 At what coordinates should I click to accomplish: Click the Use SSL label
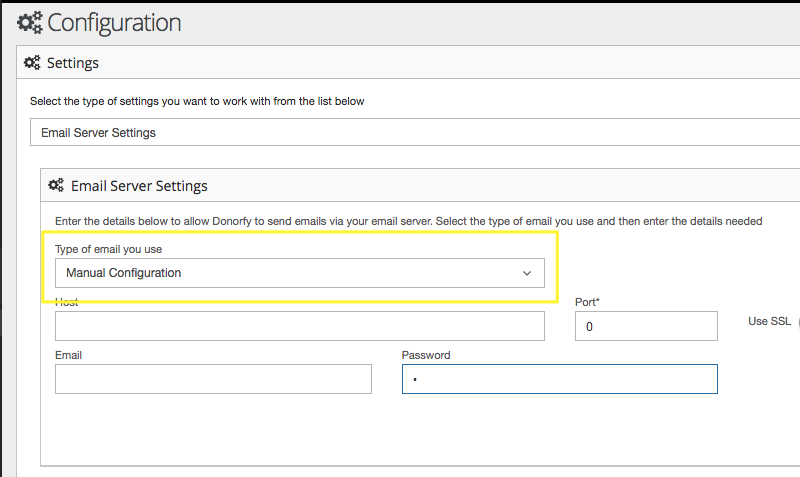click(769, 321)
